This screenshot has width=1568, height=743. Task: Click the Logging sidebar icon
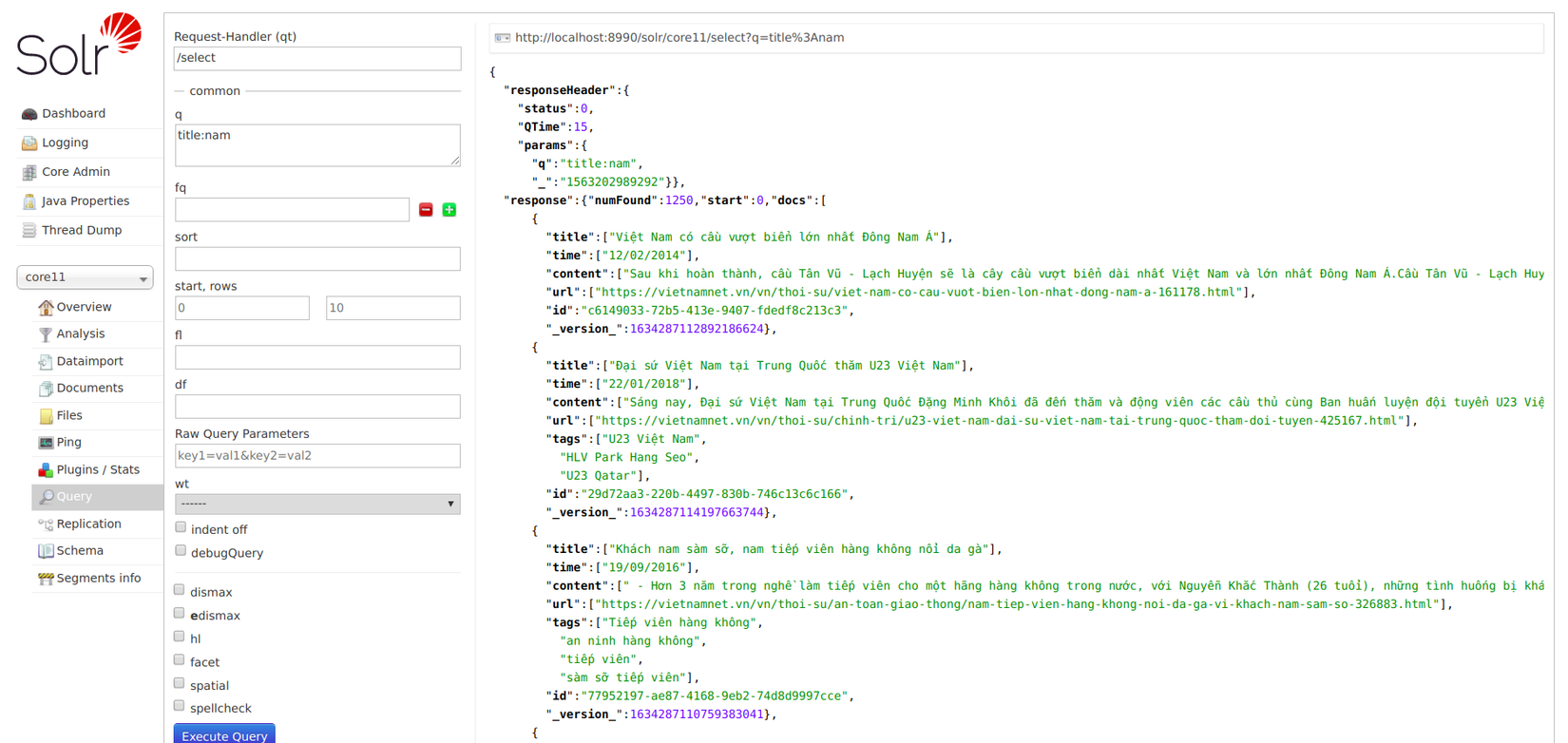coord(29,143)
